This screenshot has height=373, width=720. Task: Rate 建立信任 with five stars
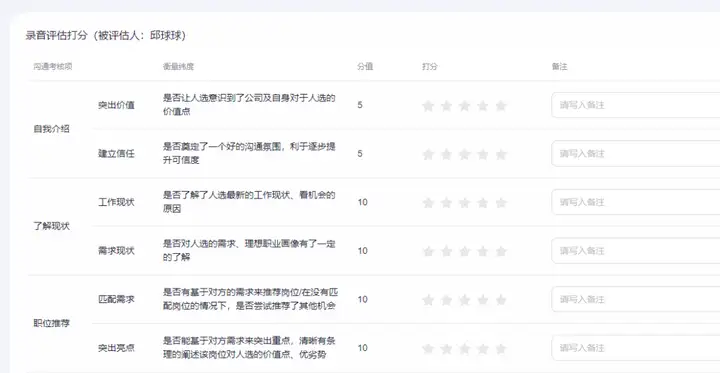pyautogui.click(x=501, y=154)
